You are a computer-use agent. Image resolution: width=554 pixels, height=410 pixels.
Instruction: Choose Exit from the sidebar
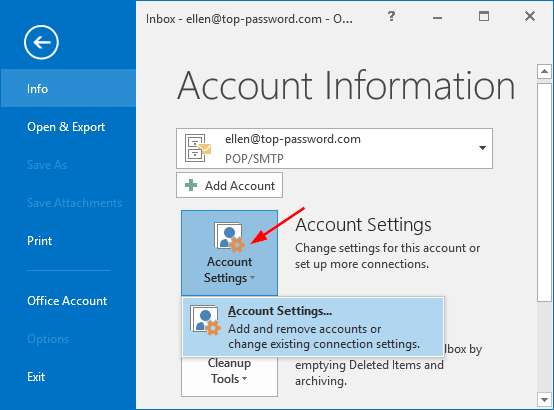[36, 377]
